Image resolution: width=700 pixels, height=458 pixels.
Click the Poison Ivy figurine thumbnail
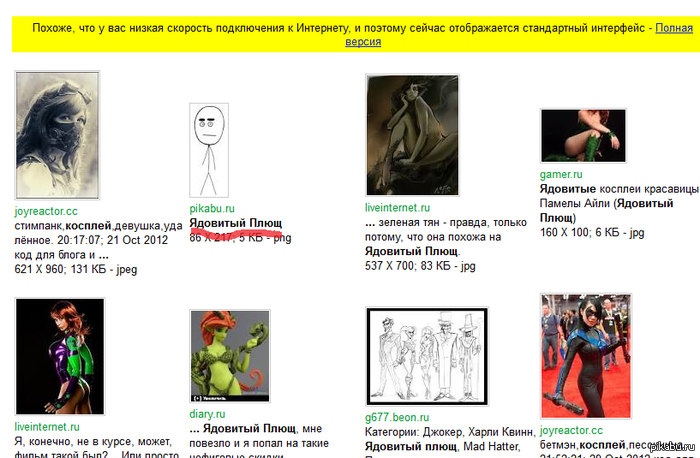pyautogui.click(x=229, y=356)
